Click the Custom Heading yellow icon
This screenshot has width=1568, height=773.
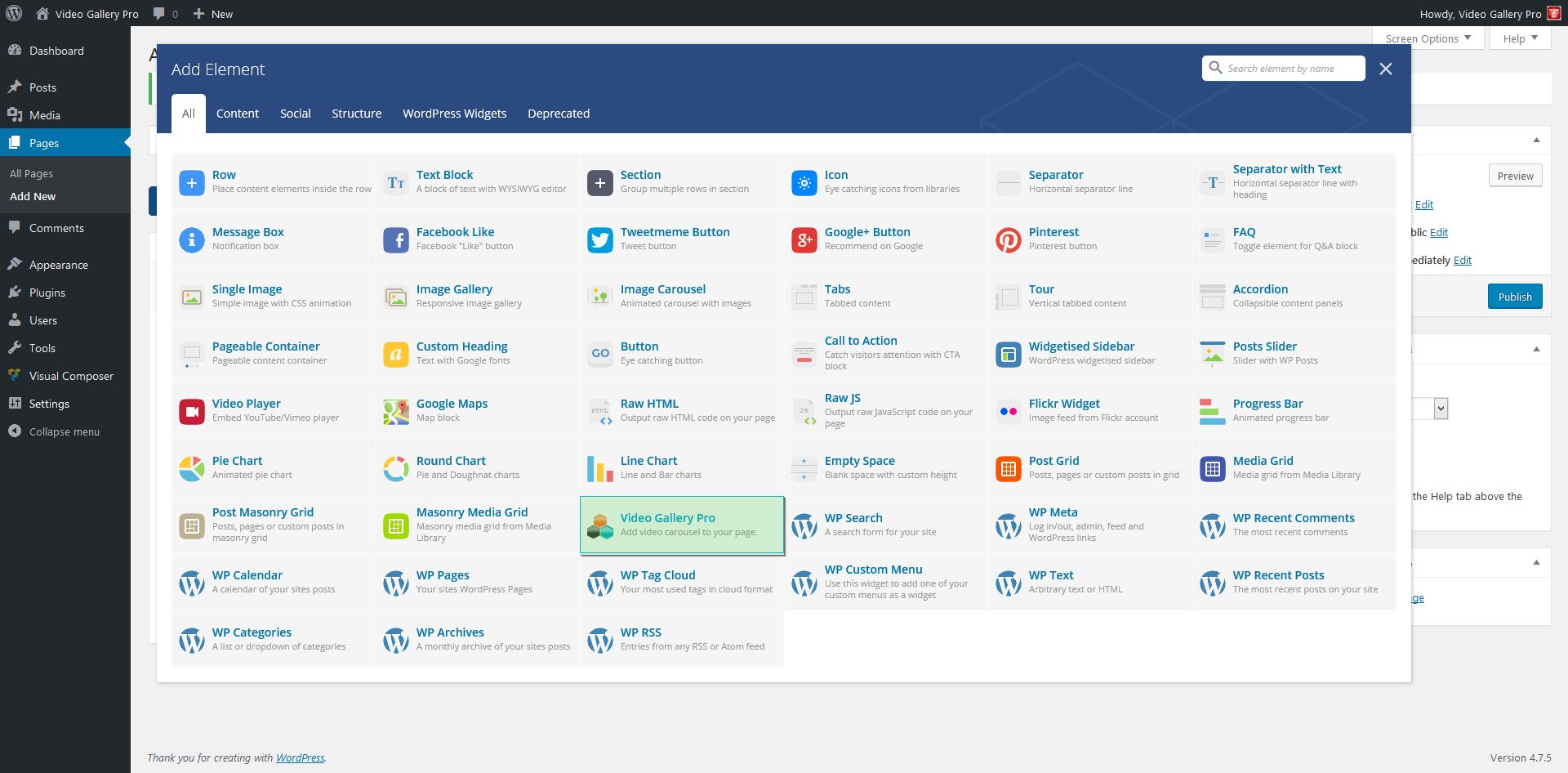[x=396, y=355]
